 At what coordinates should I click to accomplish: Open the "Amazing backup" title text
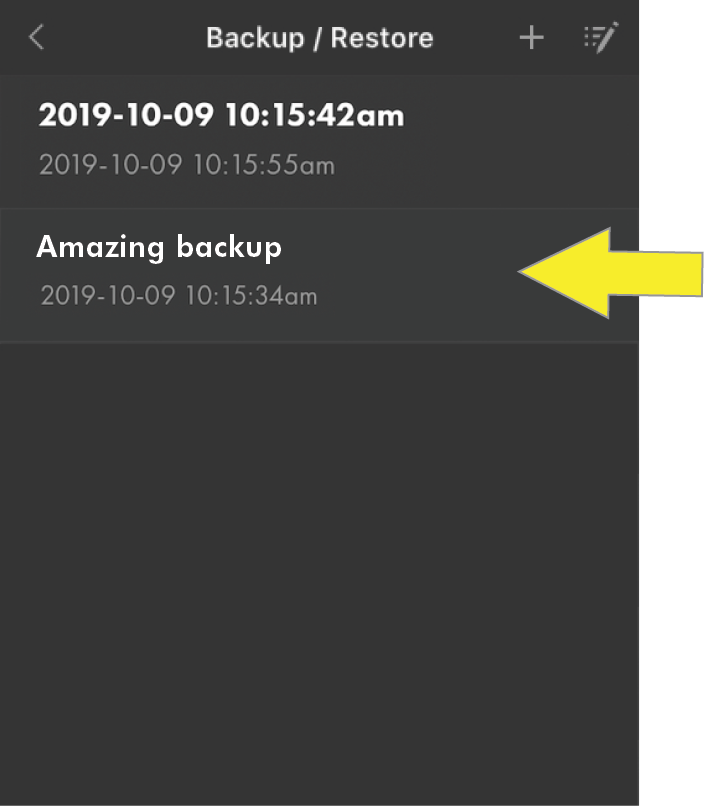click(159, 246)
